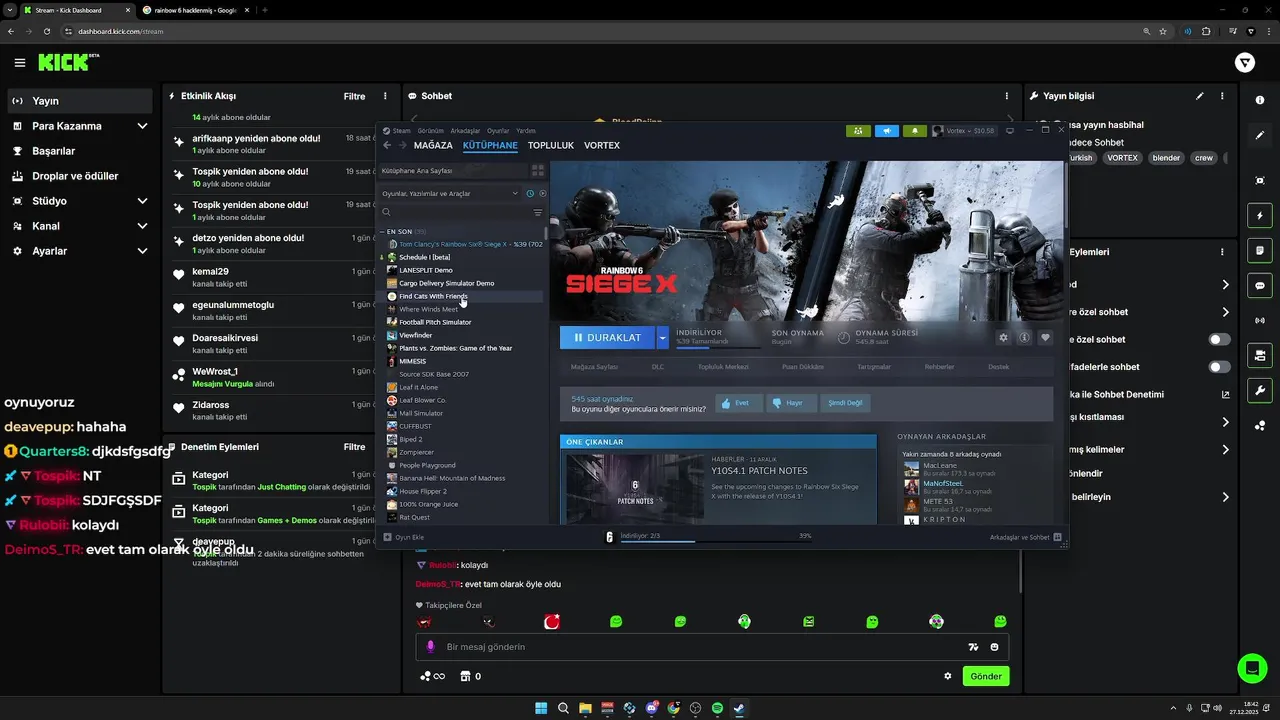Open Steam VORTEX profile tab
The image size is (1280, 720).
point(602,145)
